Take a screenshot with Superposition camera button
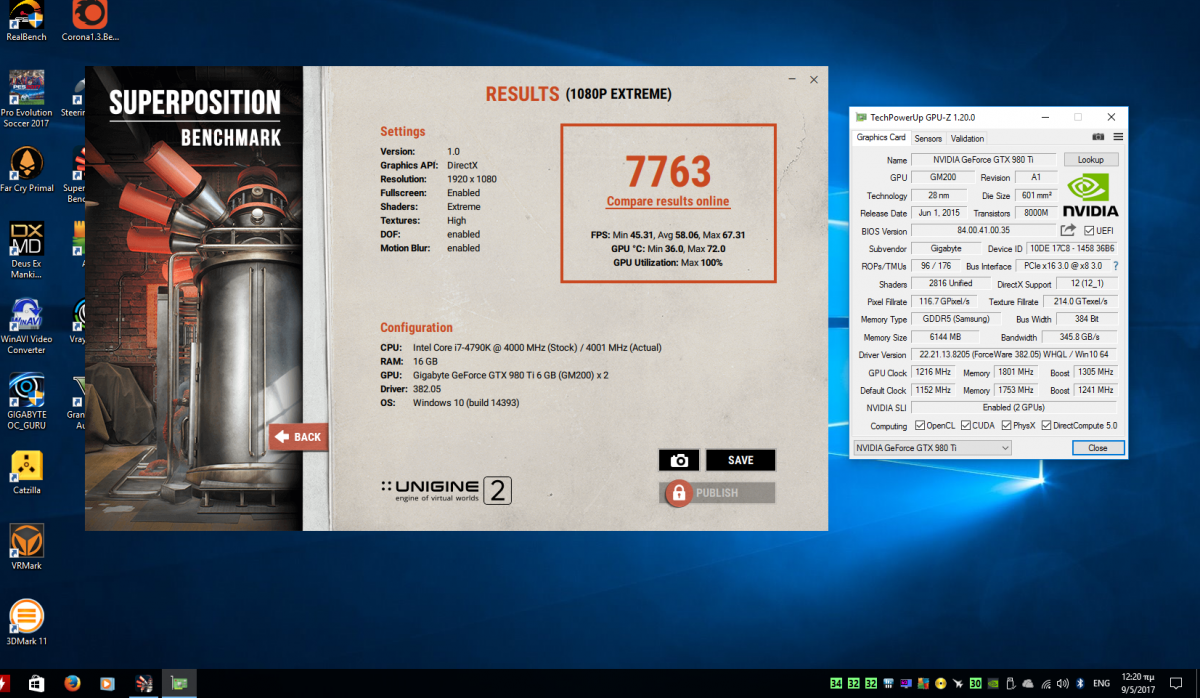Viewport: 1200px width, 698px height. click(679, 460)
